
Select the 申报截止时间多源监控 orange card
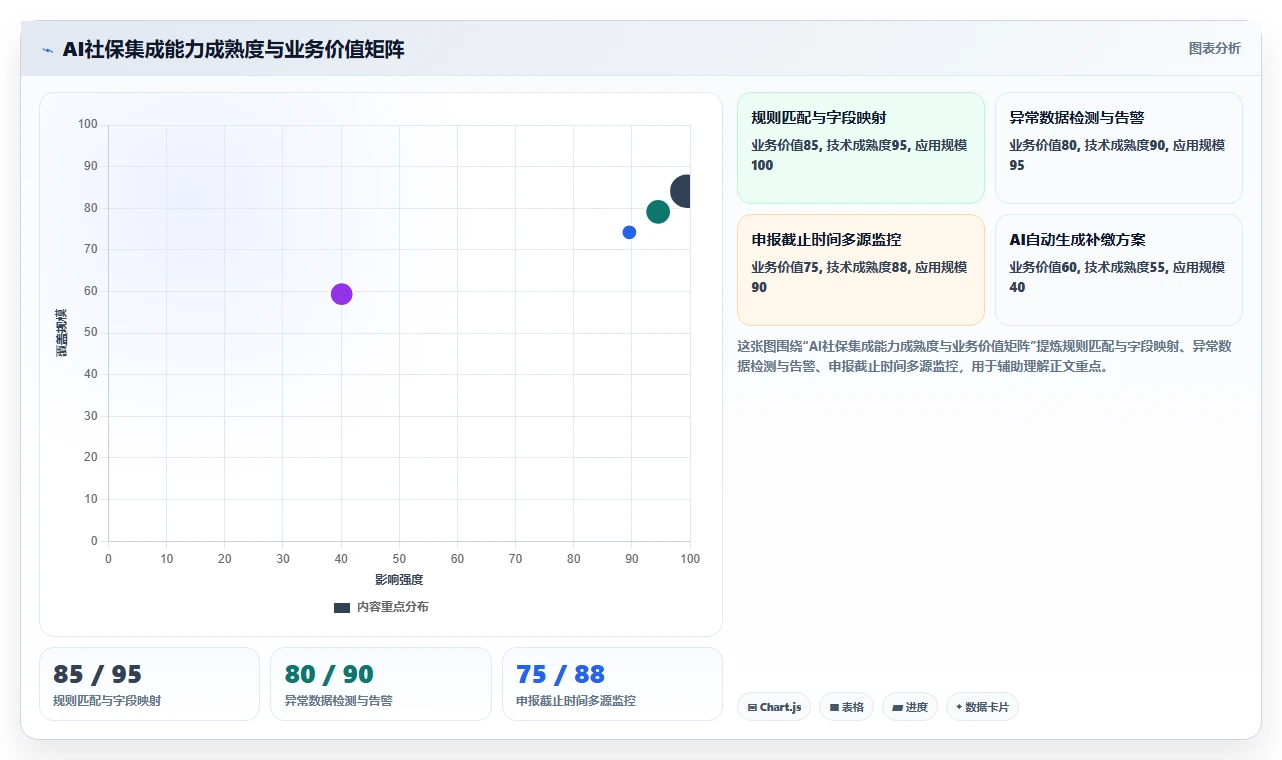[861, 270]
